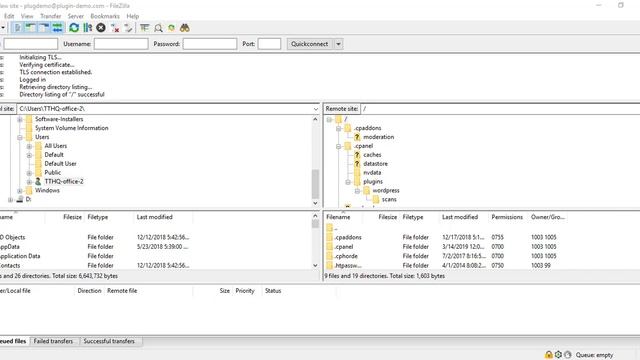Image resolution: width=640 pixels, height=360 pixels.
Task: Expand the All Users folder node
Action: coord(29,146)
